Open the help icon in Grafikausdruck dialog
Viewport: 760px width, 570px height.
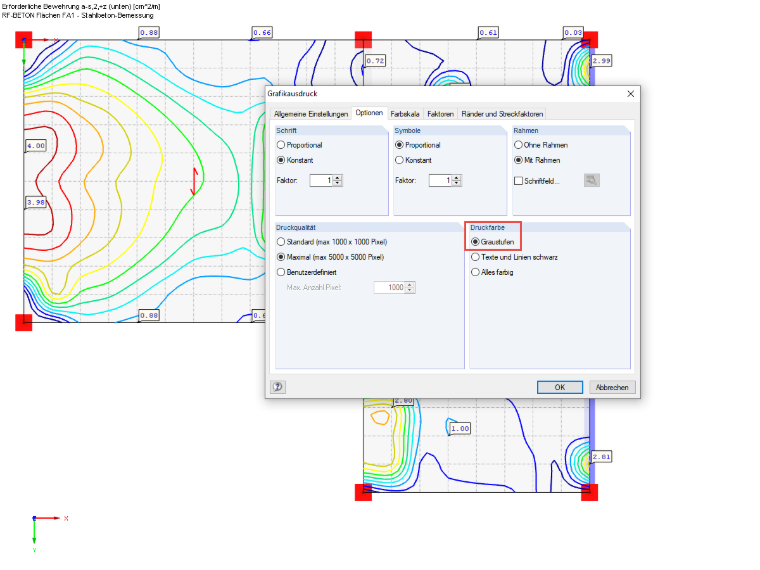(278, 387)
